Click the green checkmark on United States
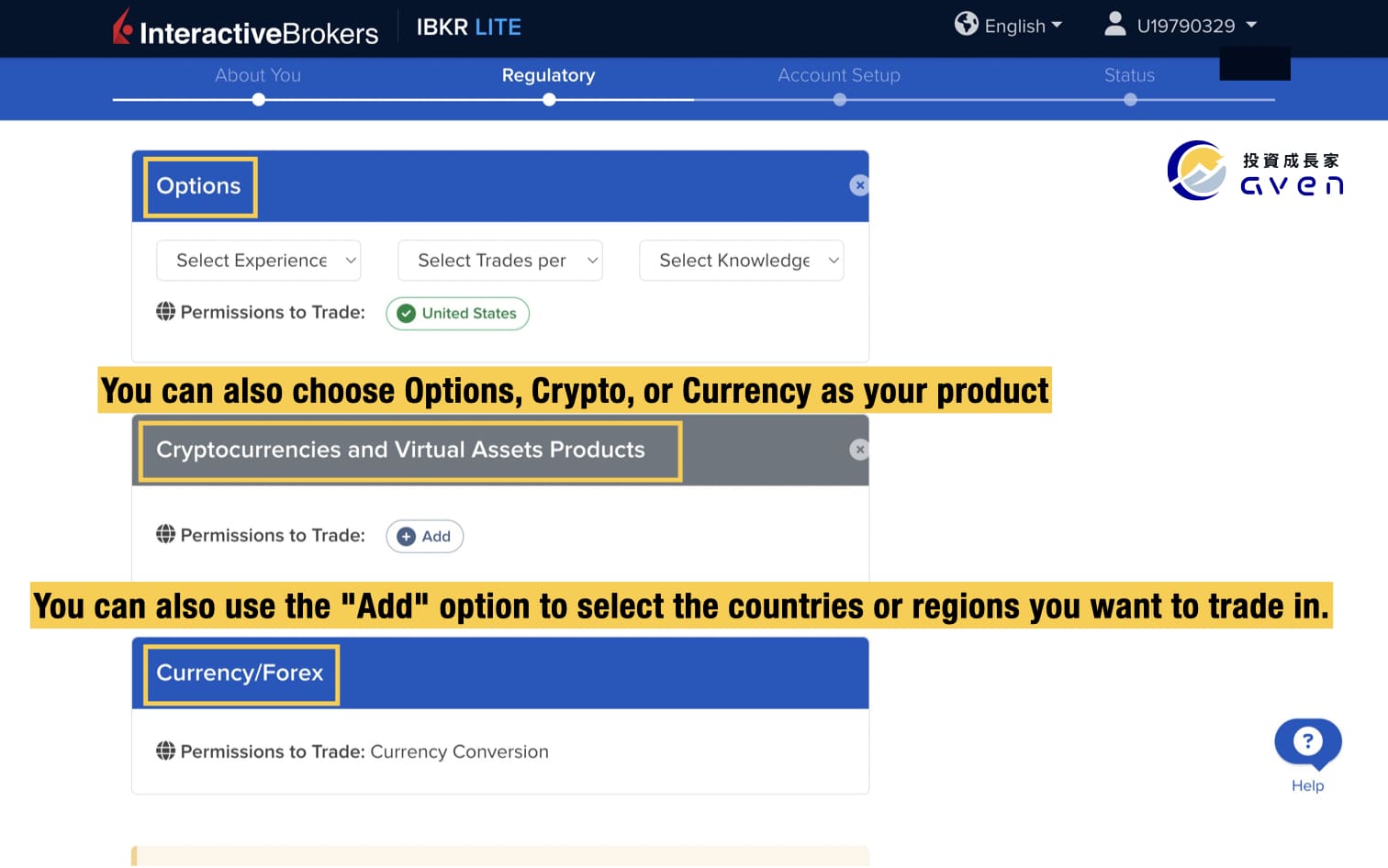The width and height of the screenshot is (1388, 868). point(406,313)
